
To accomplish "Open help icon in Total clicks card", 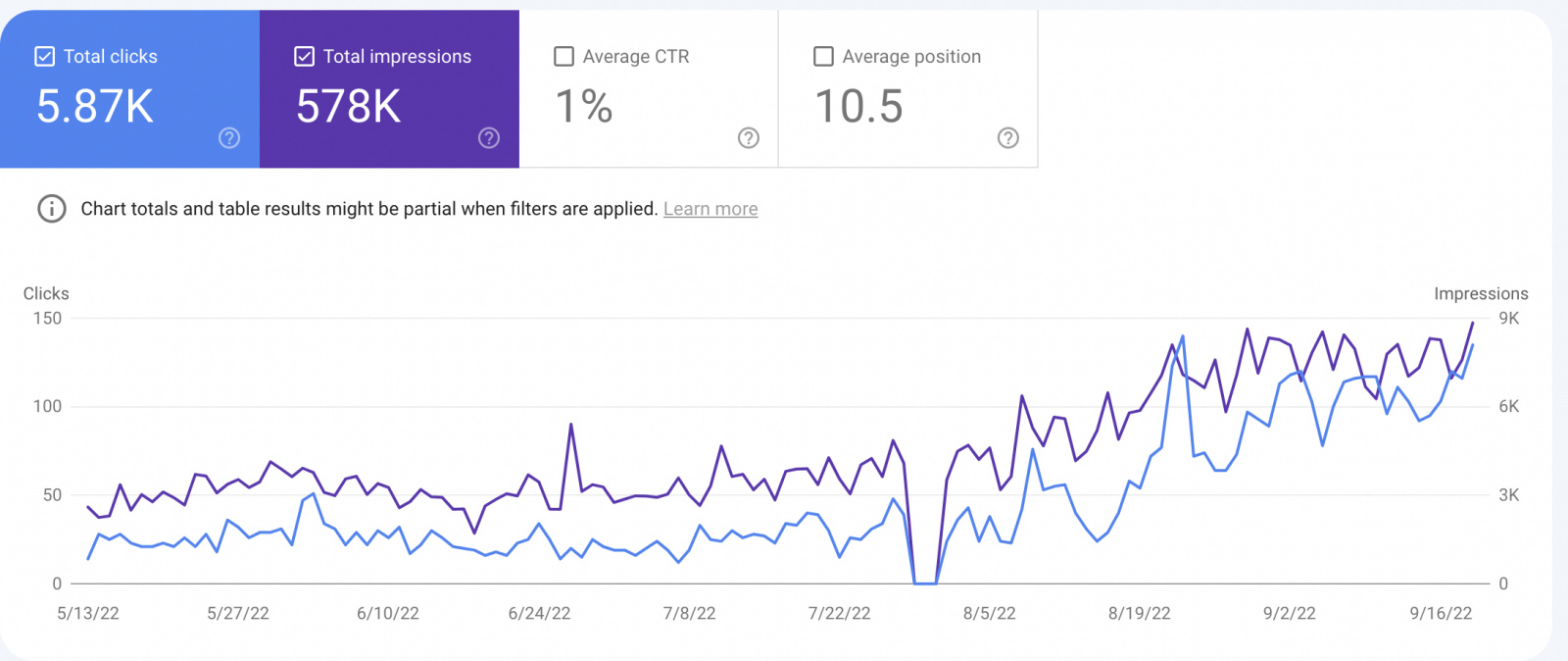I will click(x=229, y=138).
